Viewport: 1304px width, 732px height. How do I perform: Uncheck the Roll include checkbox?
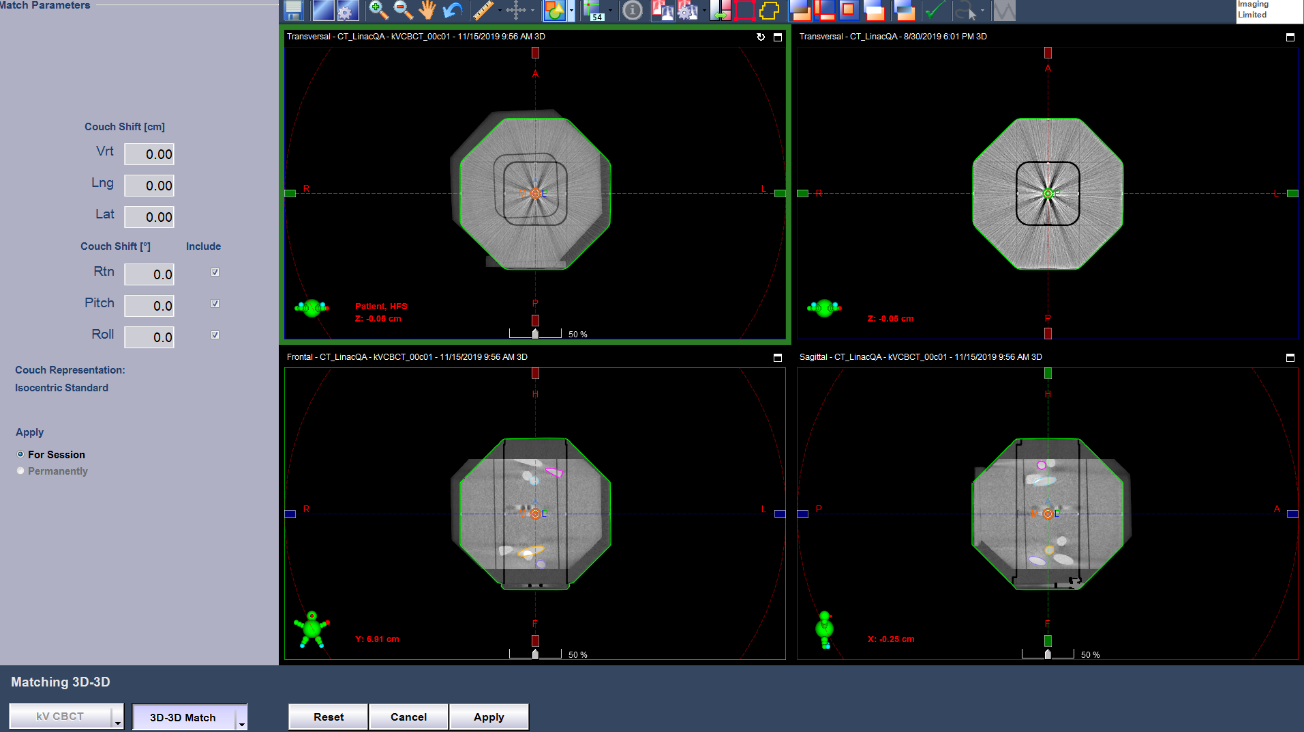pyautogui.click(x=215, y=335)
